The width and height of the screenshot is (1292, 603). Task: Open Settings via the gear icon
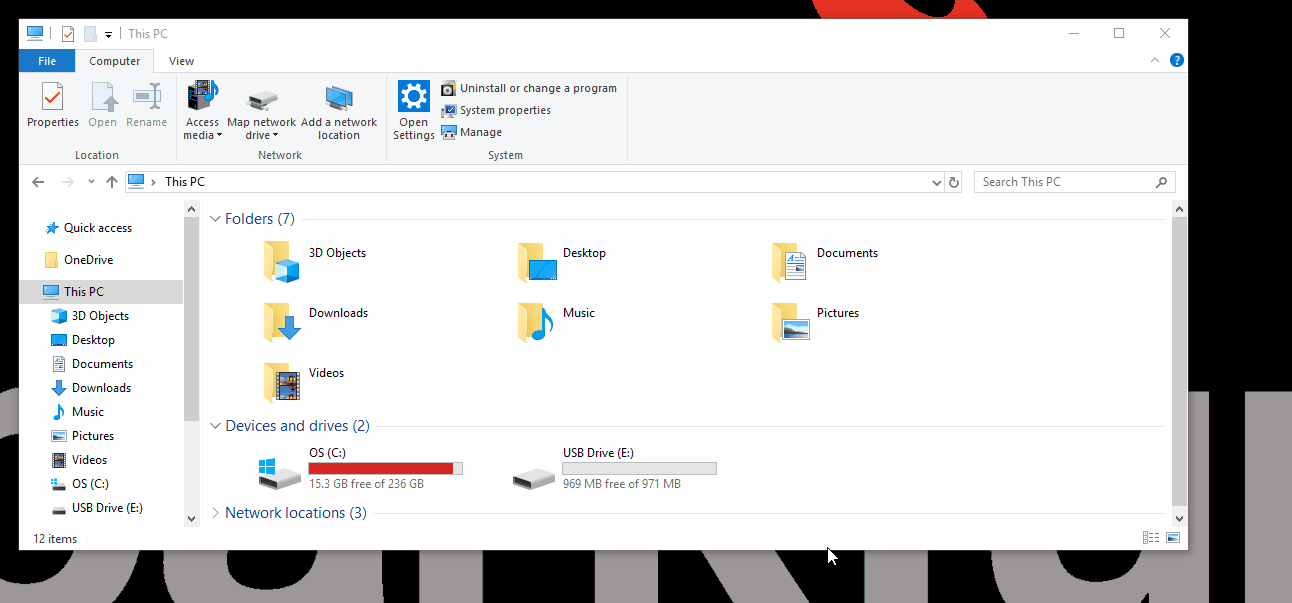pos(413,97)
